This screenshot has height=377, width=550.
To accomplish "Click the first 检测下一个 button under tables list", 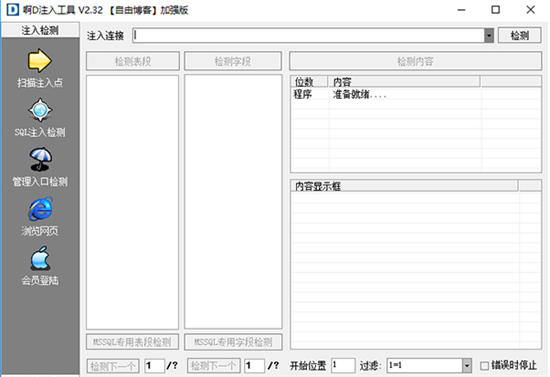I will (113, 366).
